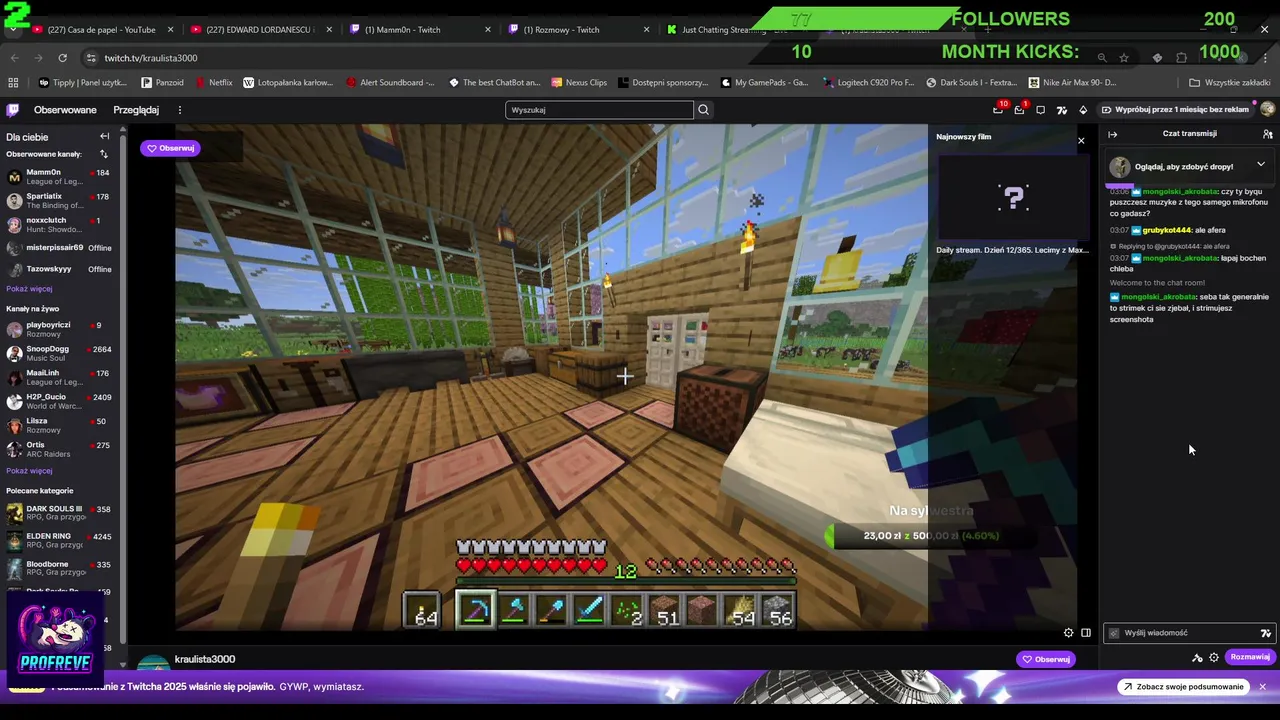
Task: Open the tab list dropdown arrow
Action: [12, 30]
